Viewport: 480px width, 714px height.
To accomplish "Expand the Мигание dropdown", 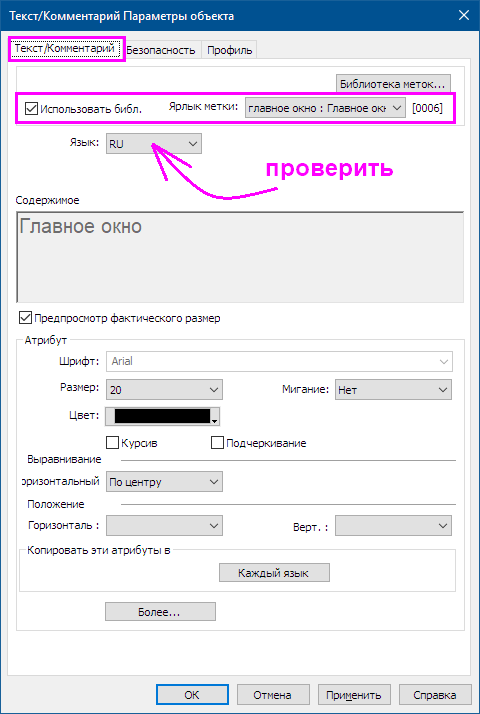I will pos(393,390).
